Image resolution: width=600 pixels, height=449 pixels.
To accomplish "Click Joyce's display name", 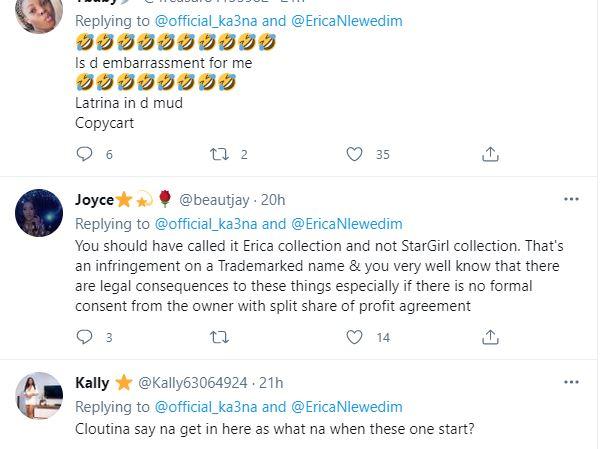I will pyautogui.click(x=95, y=200).
